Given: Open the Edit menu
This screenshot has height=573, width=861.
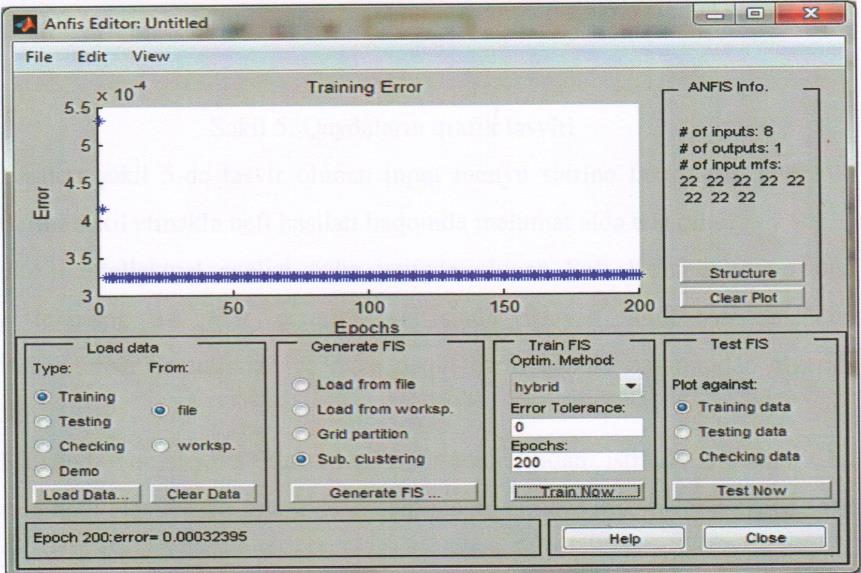Looking at the screenshot, I should tap(92, 57).
